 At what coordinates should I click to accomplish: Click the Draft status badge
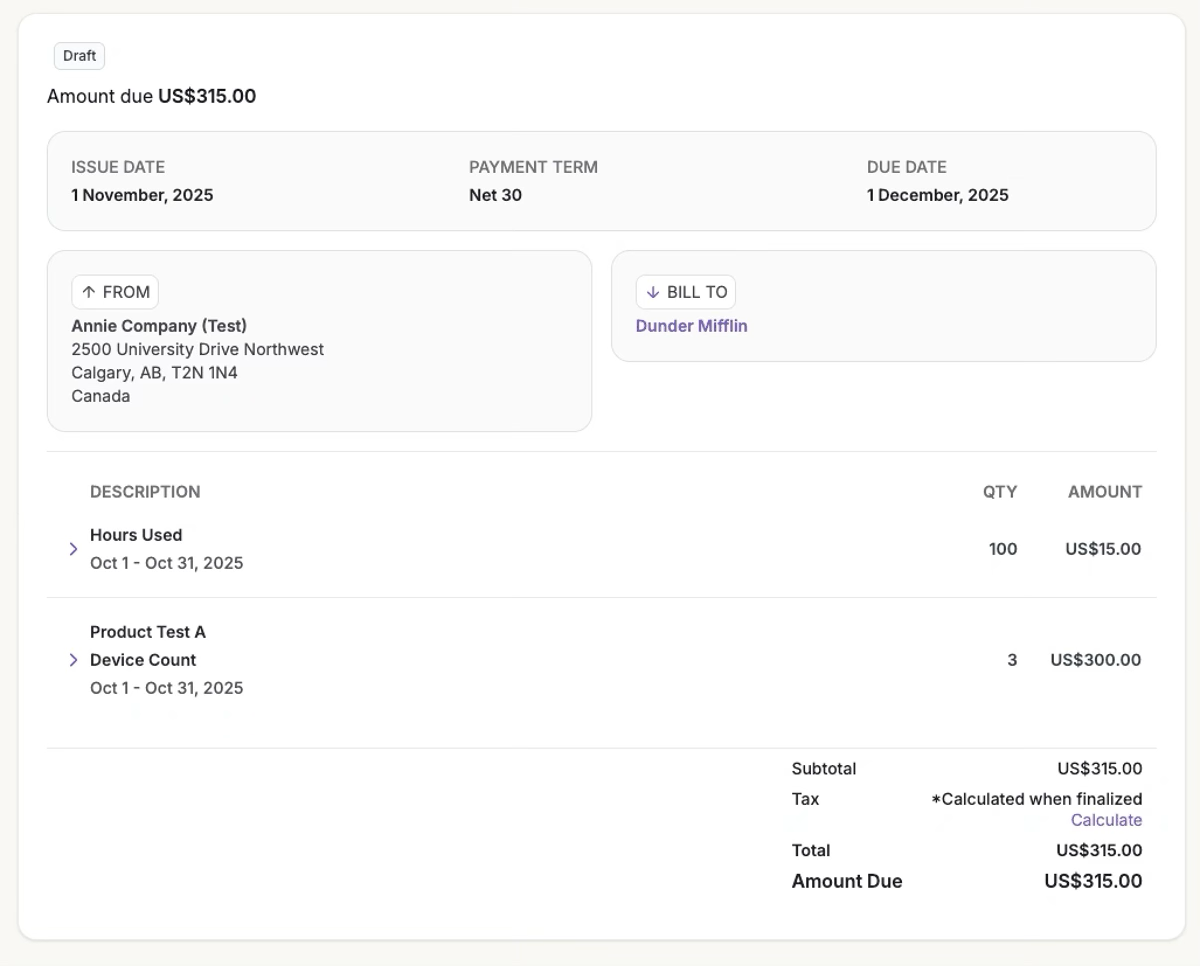click(79, 56)
